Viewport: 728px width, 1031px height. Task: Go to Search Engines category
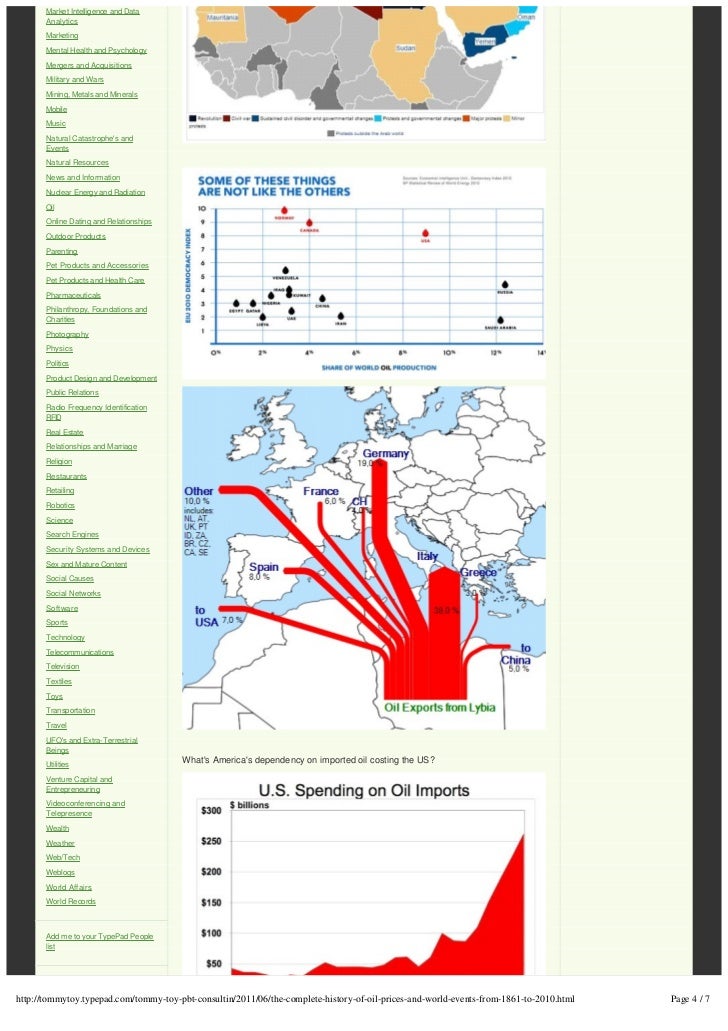[72, 535]
